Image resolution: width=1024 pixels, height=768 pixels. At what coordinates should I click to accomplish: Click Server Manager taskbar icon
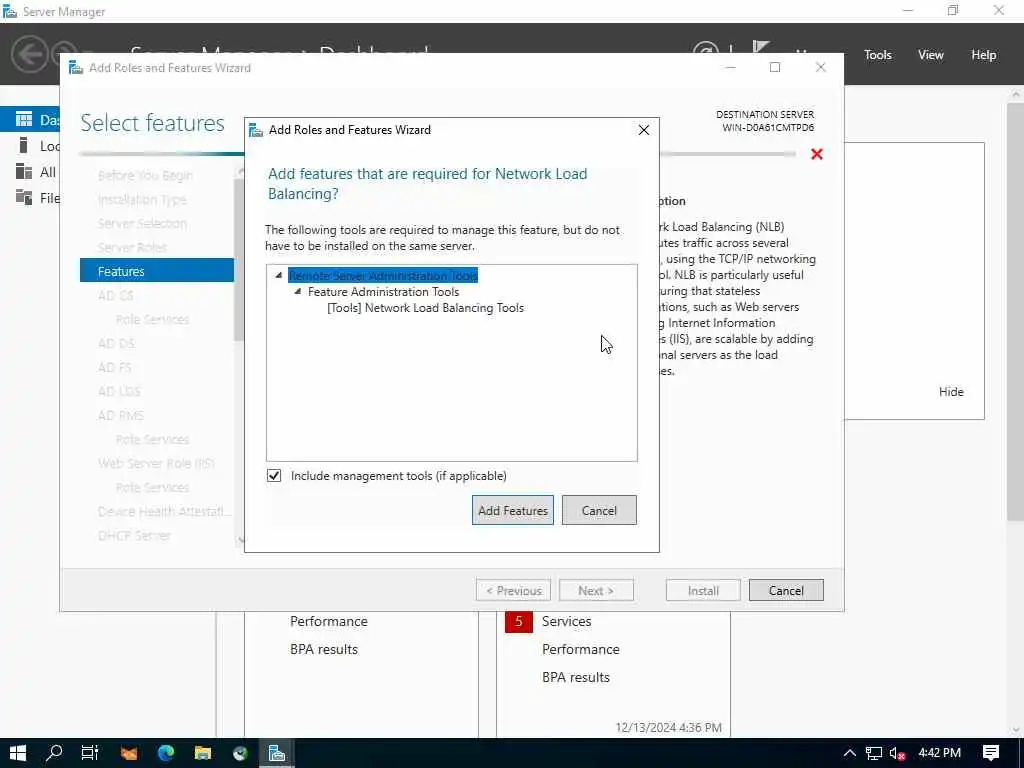[277, 753]
